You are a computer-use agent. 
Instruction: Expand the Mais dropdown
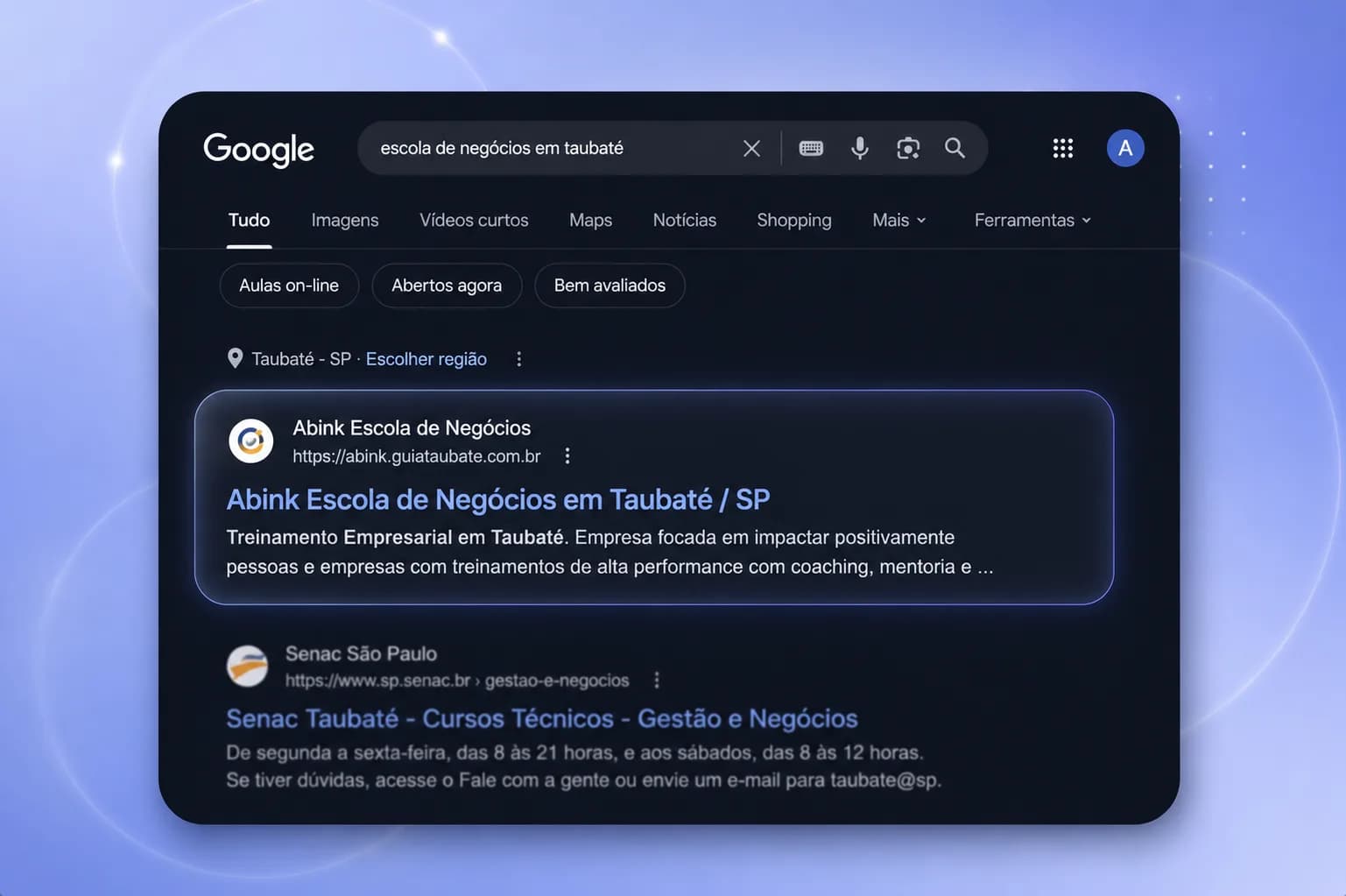[x=899, y=220]
